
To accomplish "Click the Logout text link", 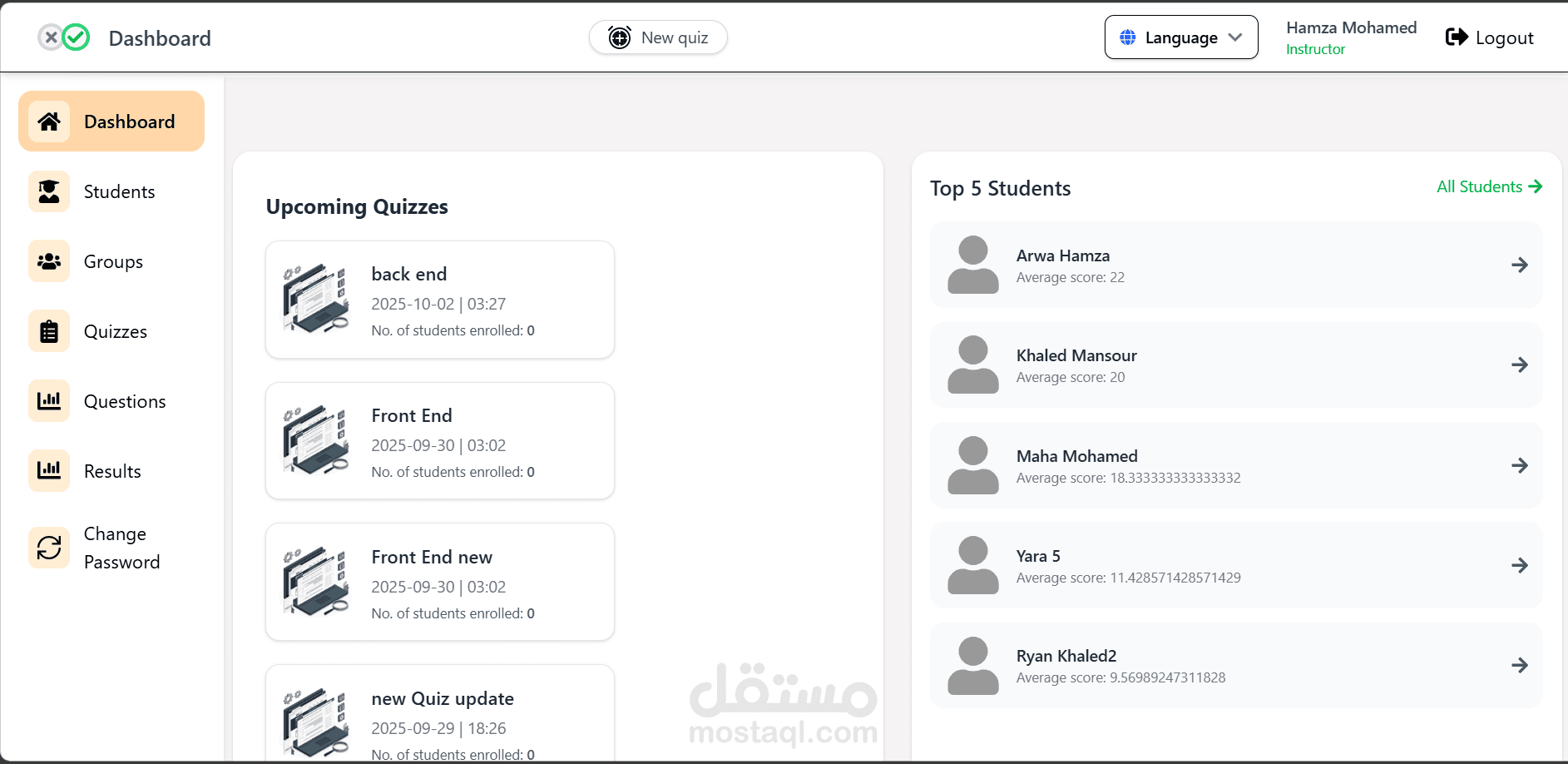I will (1504, 37).
